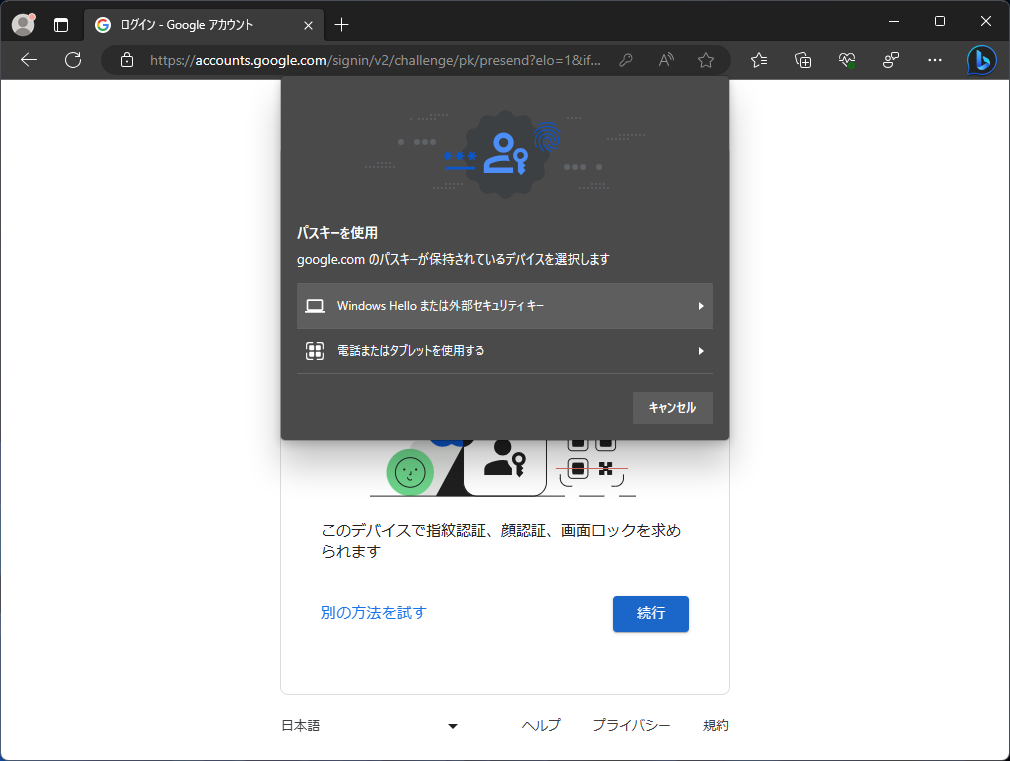Open the saved passwords key icon
The width and height of the screenshot is (1010, 761).
coord(627,60)
